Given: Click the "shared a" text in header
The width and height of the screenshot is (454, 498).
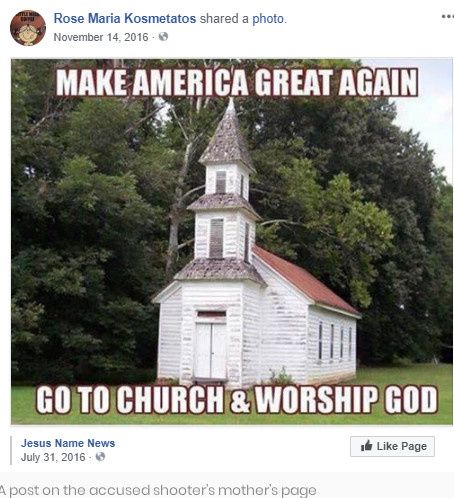Looking at the screenshot, I should (224, 19).
